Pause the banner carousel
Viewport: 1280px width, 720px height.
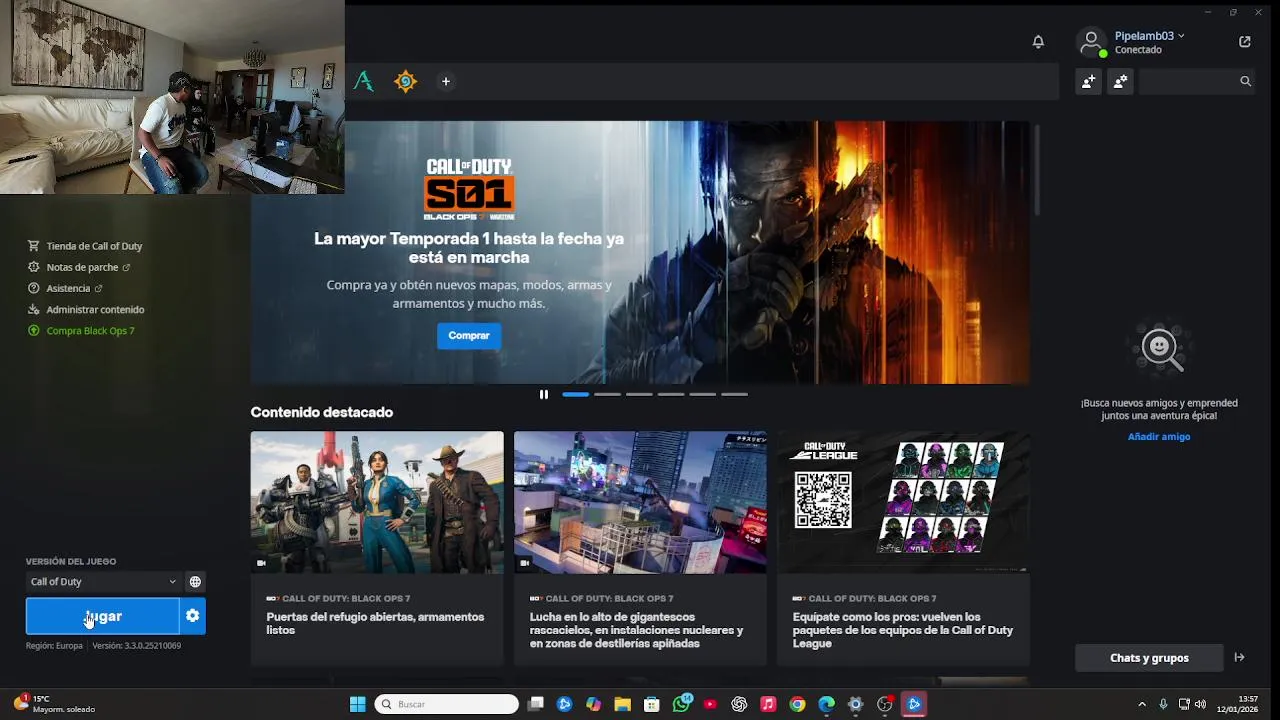543,394
